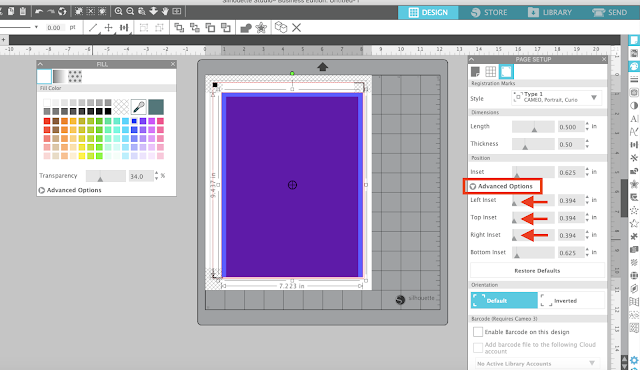The image size is (640, 370).
Task: Choose the pattern fill mode
Action: 75,76
